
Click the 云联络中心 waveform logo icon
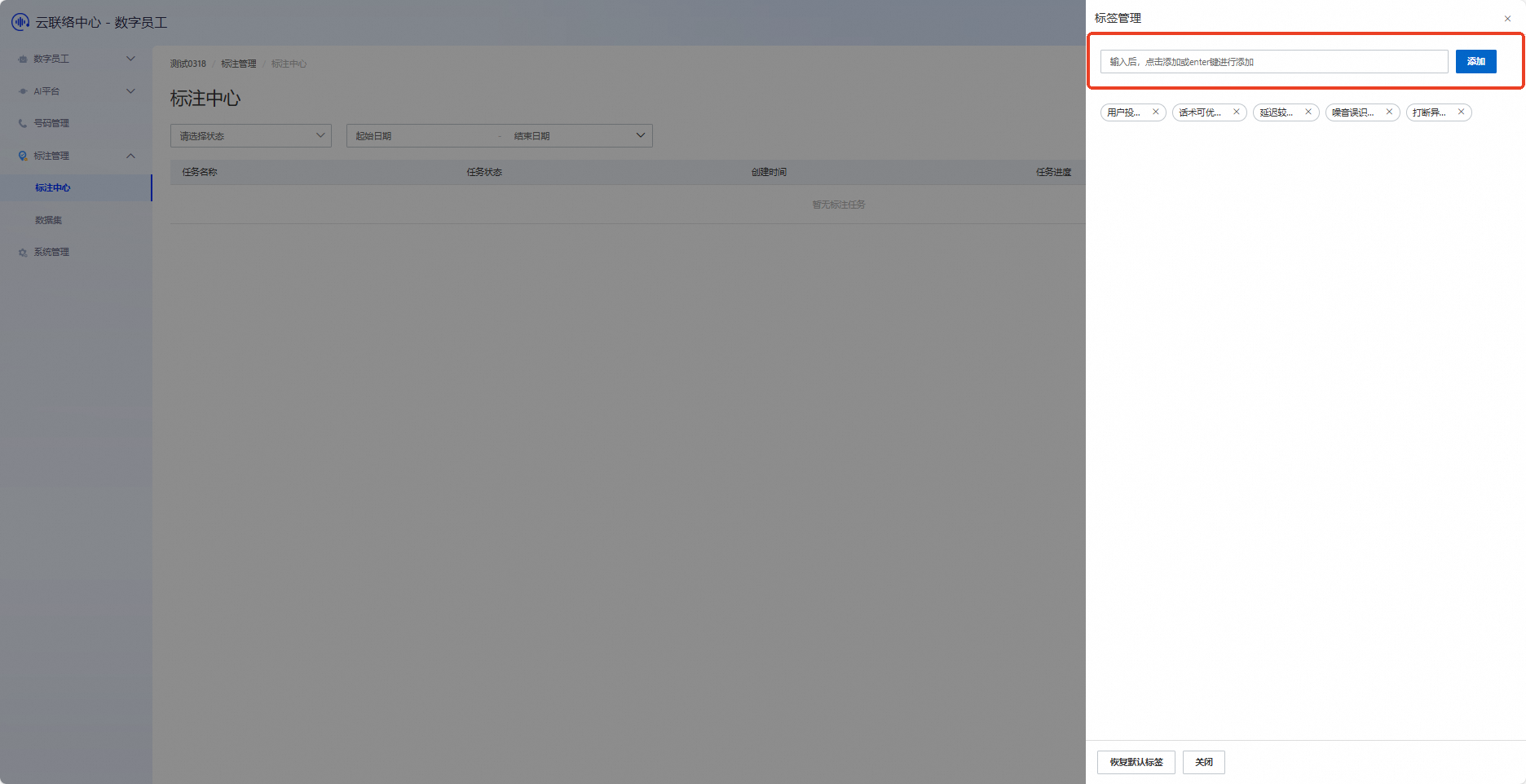coord(20,22)
